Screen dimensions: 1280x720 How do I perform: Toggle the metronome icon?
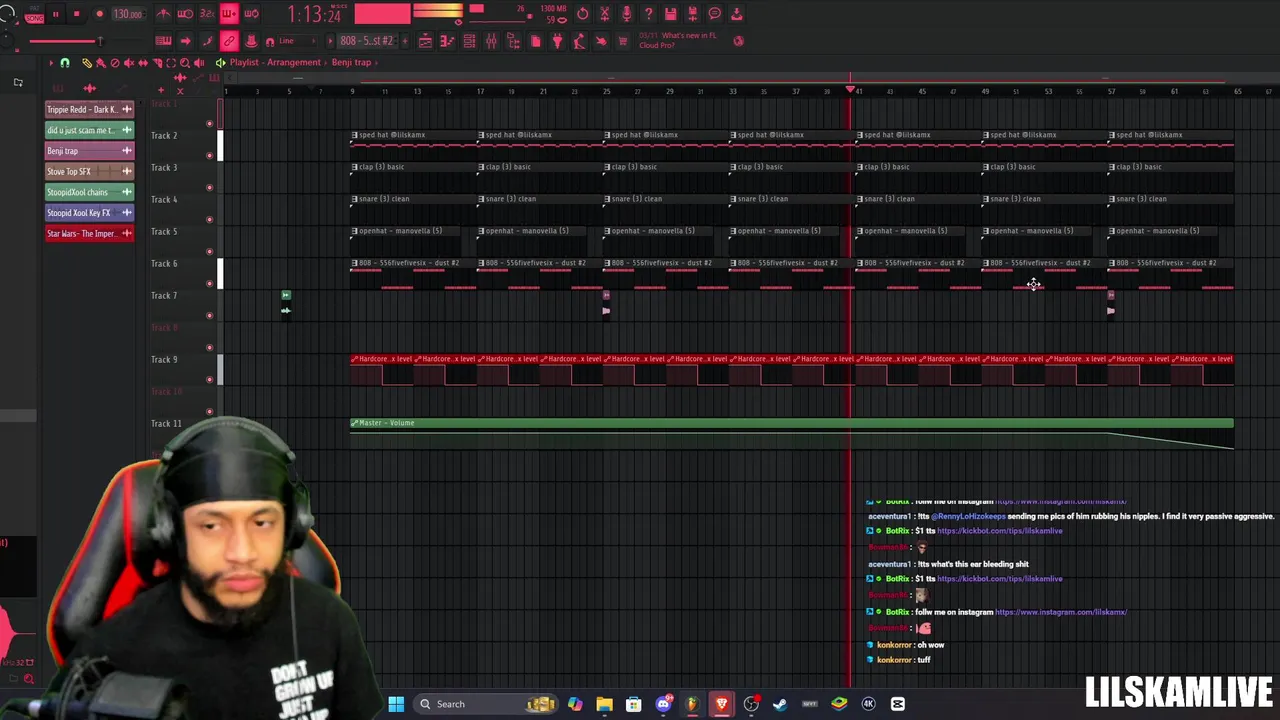164,14
